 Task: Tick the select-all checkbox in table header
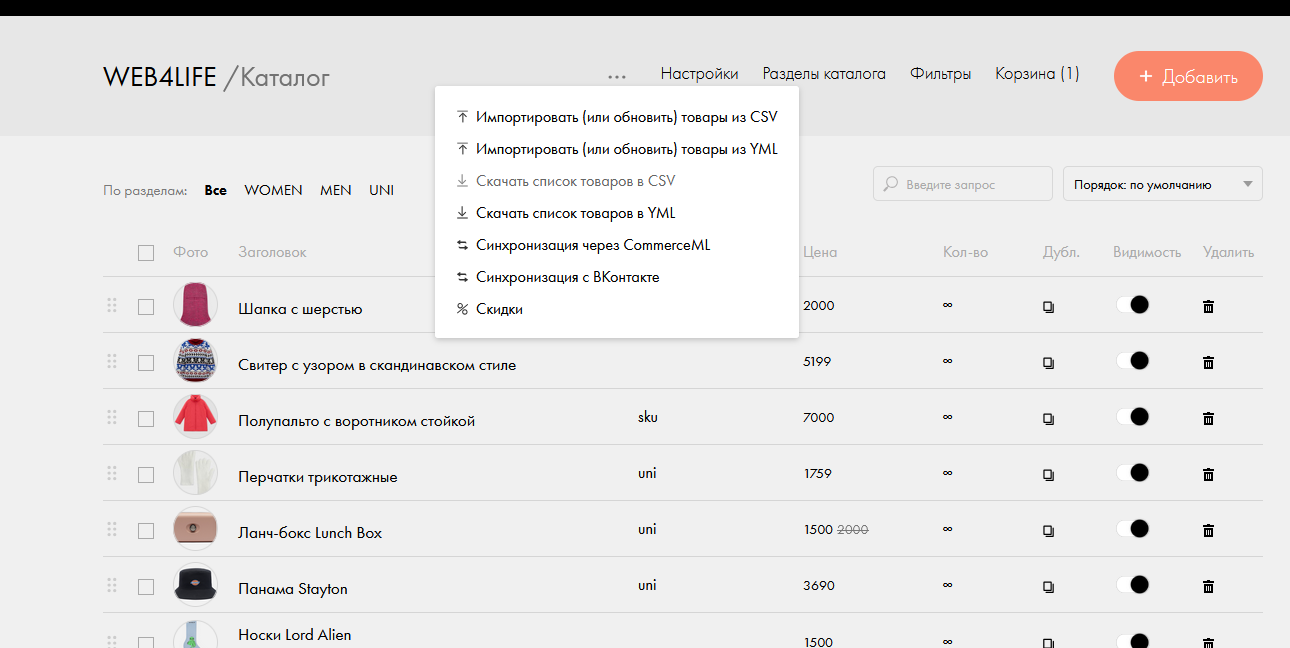[146, 253]
